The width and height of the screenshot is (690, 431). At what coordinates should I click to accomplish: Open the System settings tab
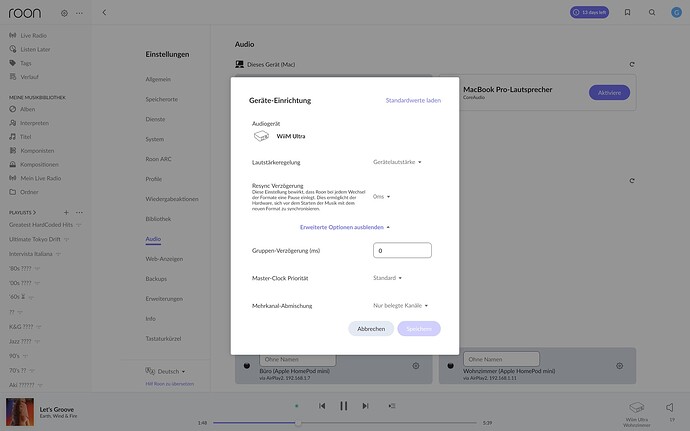(x=154, y=139)
